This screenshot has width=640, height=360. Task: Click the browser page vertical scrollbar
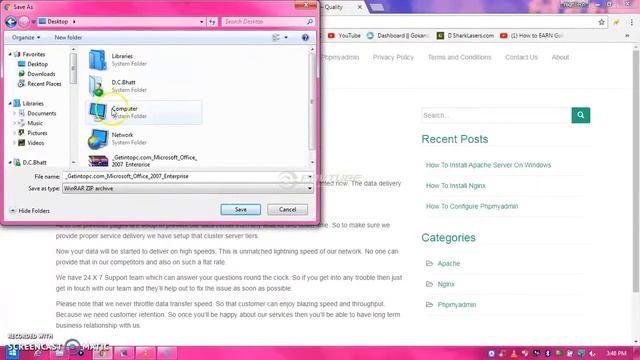(636, 171)
